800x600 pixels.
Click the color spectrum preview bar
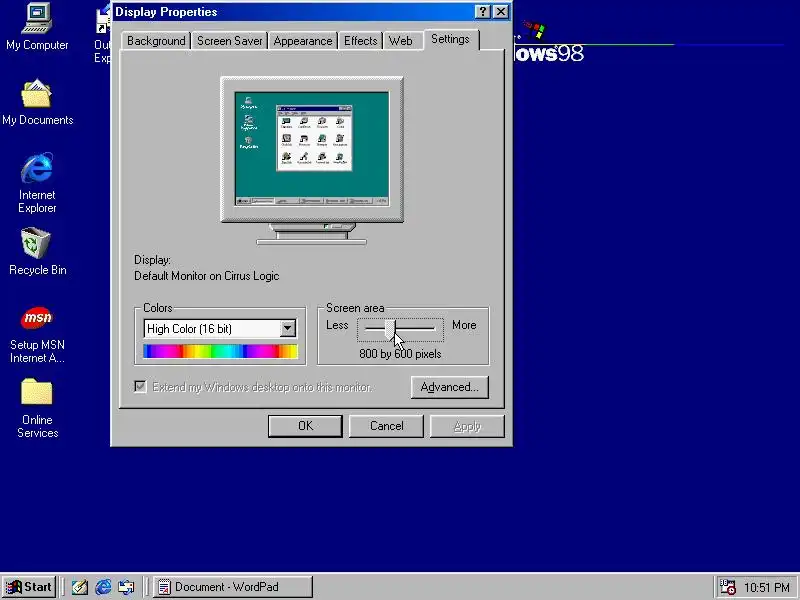[220, 351]
